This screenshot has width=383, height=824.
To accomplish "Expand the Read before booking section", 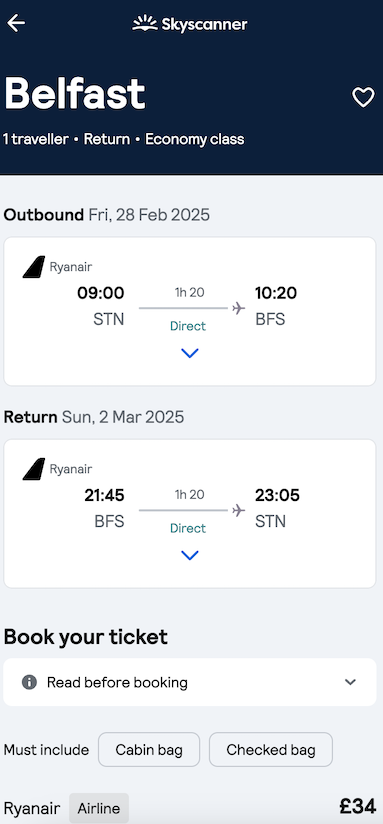I will point(190,682).
